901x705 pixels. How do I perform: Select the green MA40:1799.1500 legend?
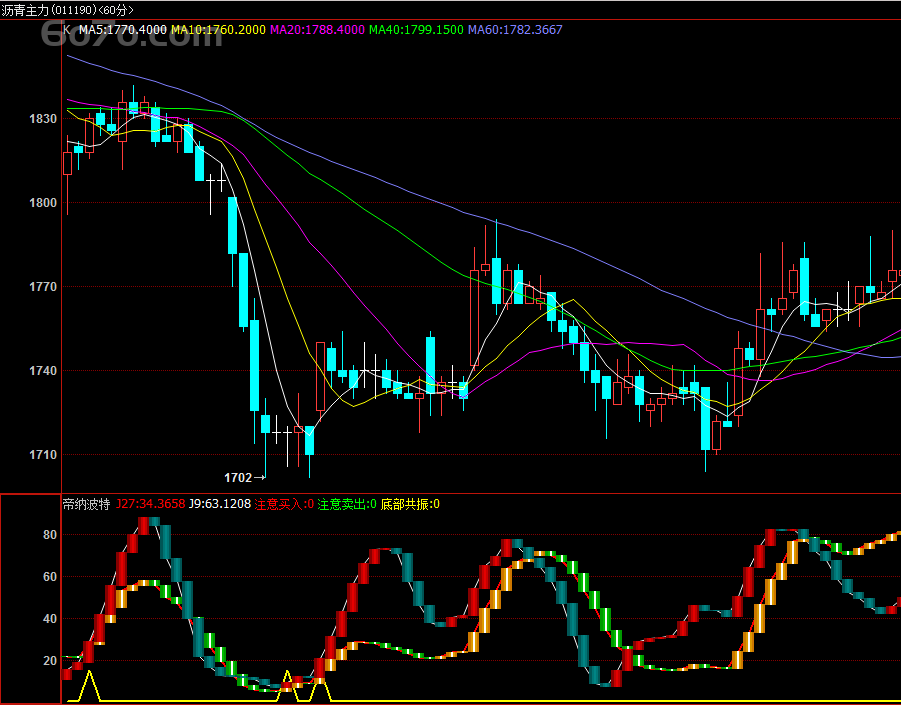[x=416, y=30]
